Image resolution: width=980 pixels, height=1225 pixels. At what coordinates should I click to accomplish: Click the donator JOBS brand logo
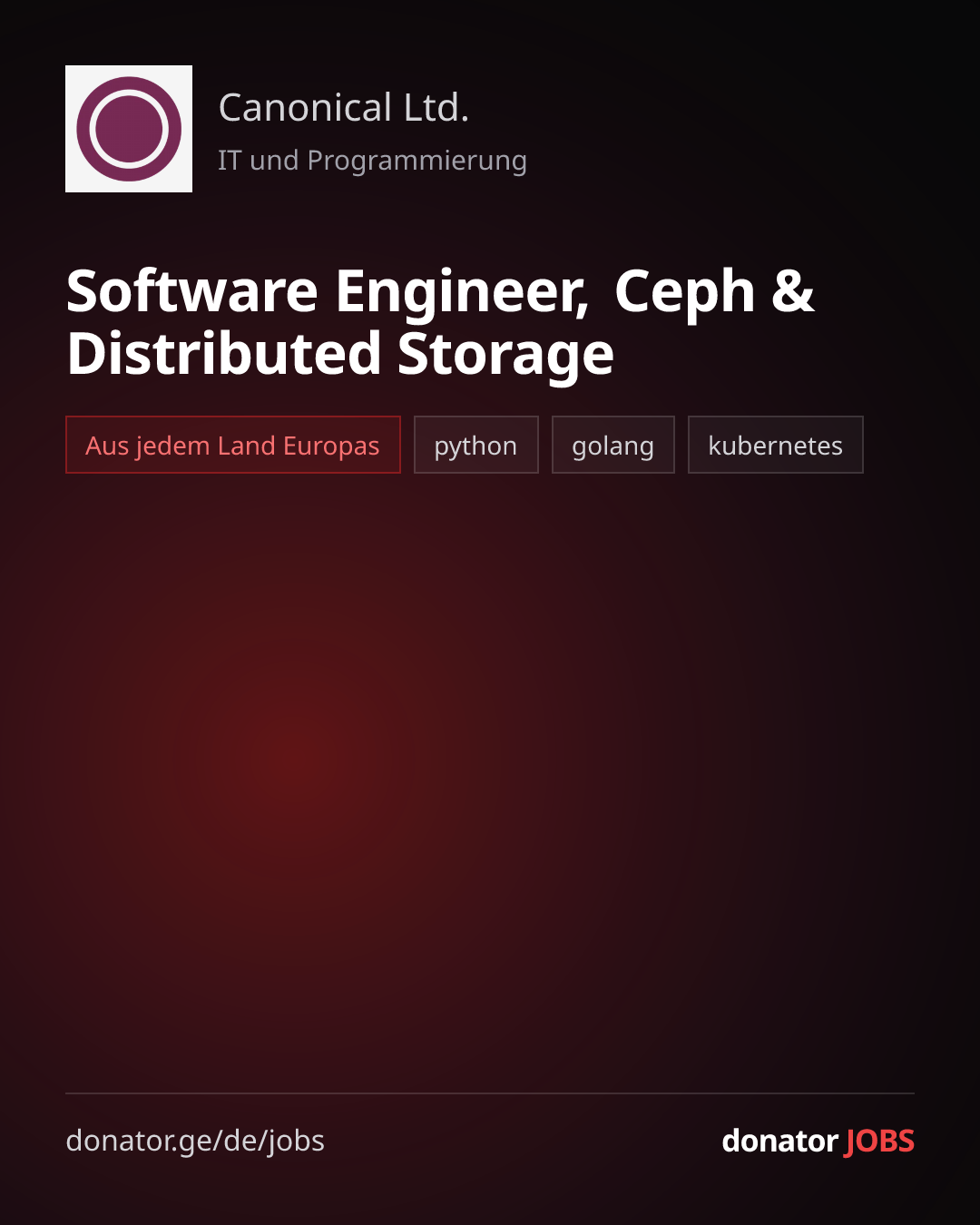(818, 1141)
